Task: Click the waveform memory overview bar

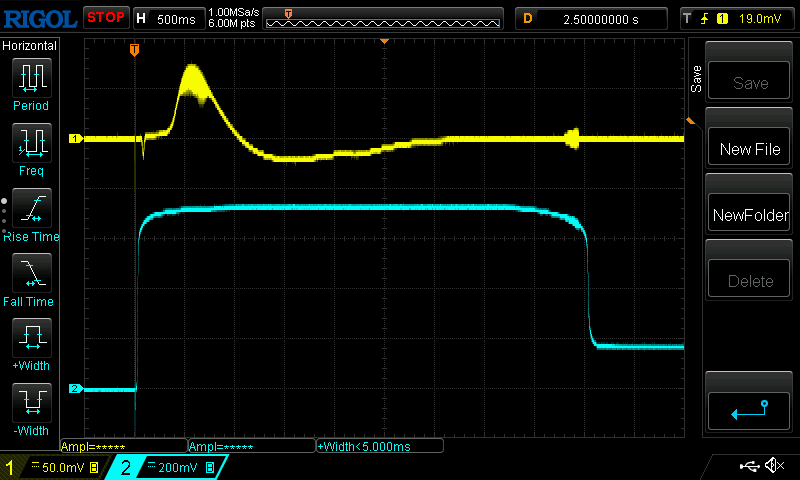Action: pyautogui.click(x=383, y=19)
